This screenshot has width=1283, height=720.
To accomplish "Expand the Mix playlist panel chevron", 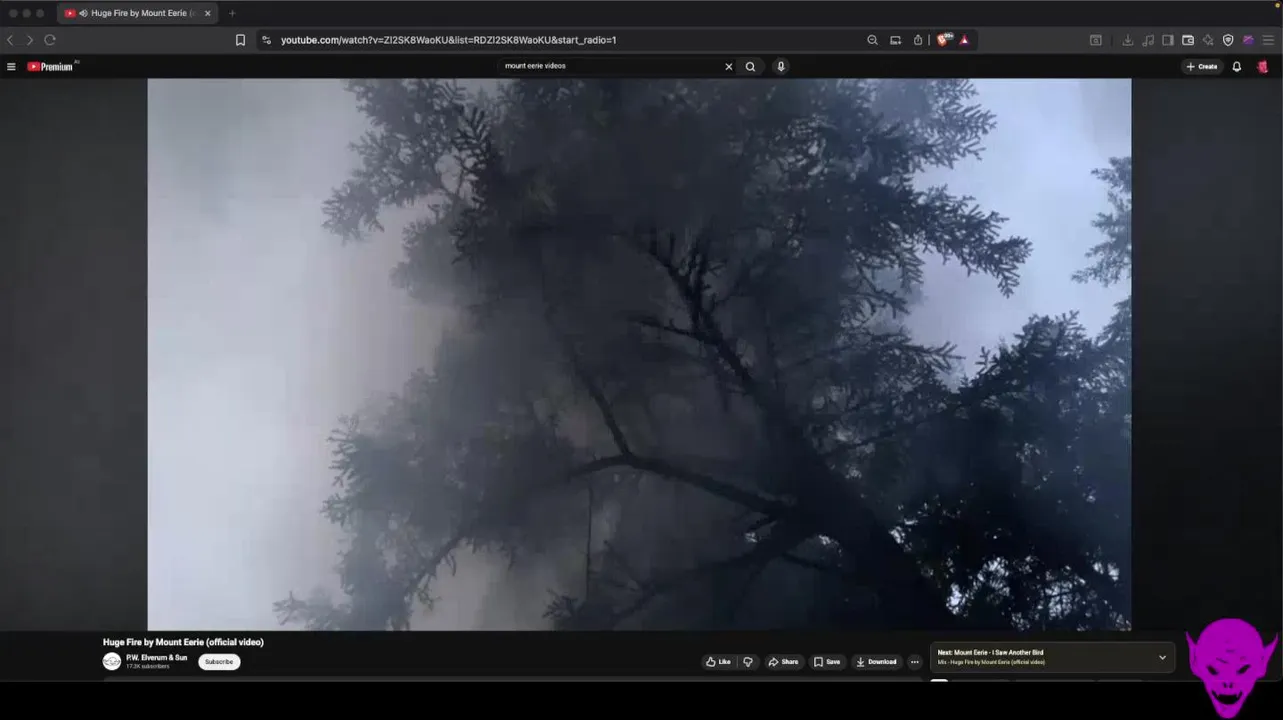I will 1162,657.
